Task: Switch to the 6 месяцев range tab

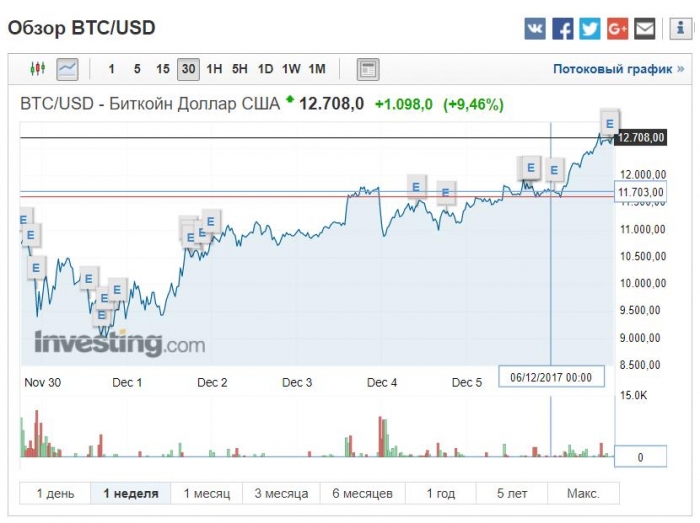Action: coord(362,493)
